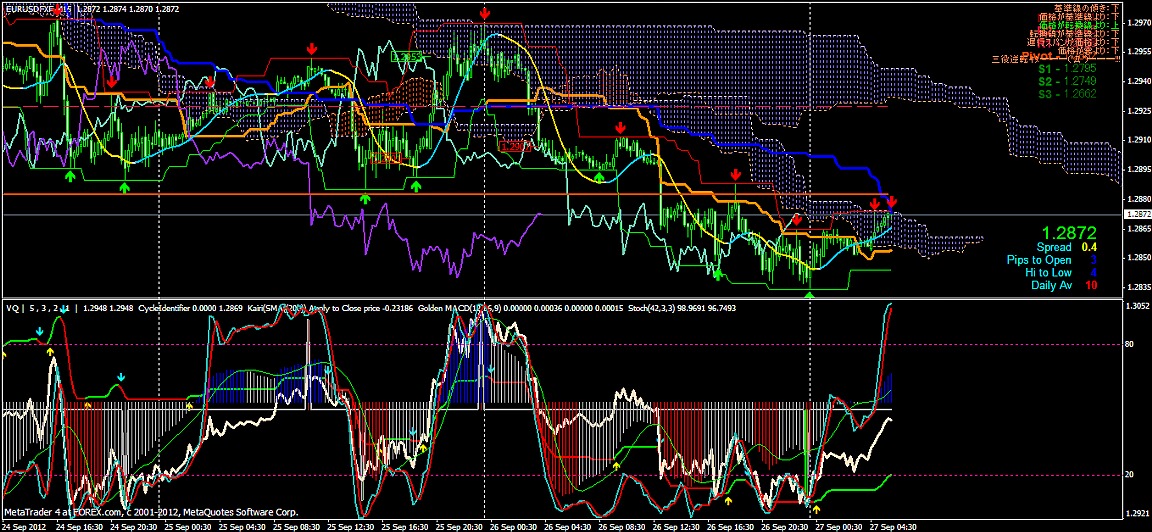
Task: Select the current price marker 1.2872 on the price axis
Action: [1137, 214]
